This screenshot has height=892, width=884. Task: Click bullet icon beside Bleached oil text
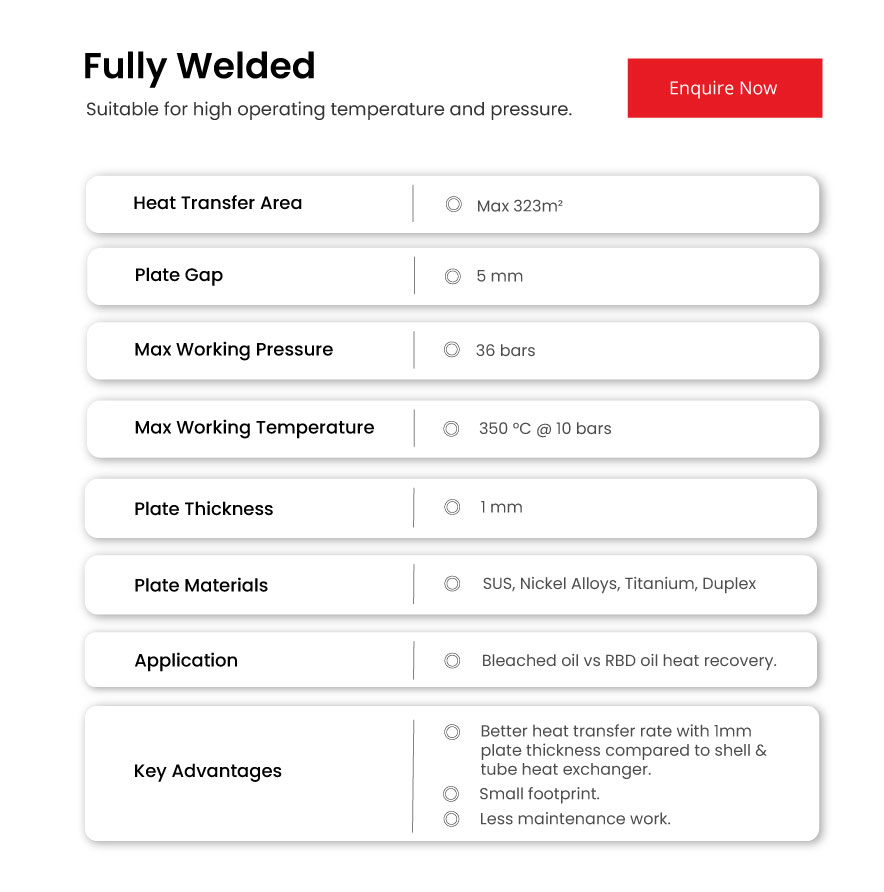pyautogui.click(x=452, y=660)
